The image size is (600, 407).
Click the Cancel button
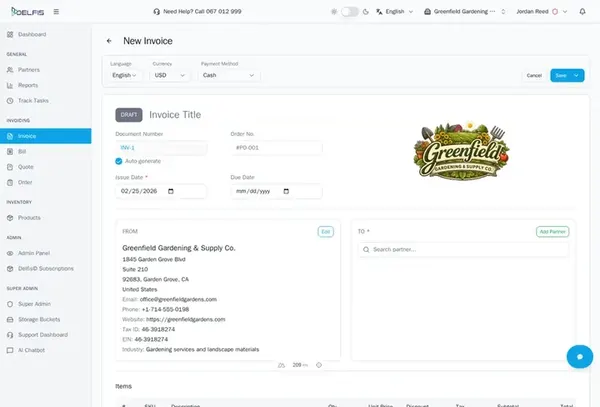pyautogui.click(x=534, y=75)
